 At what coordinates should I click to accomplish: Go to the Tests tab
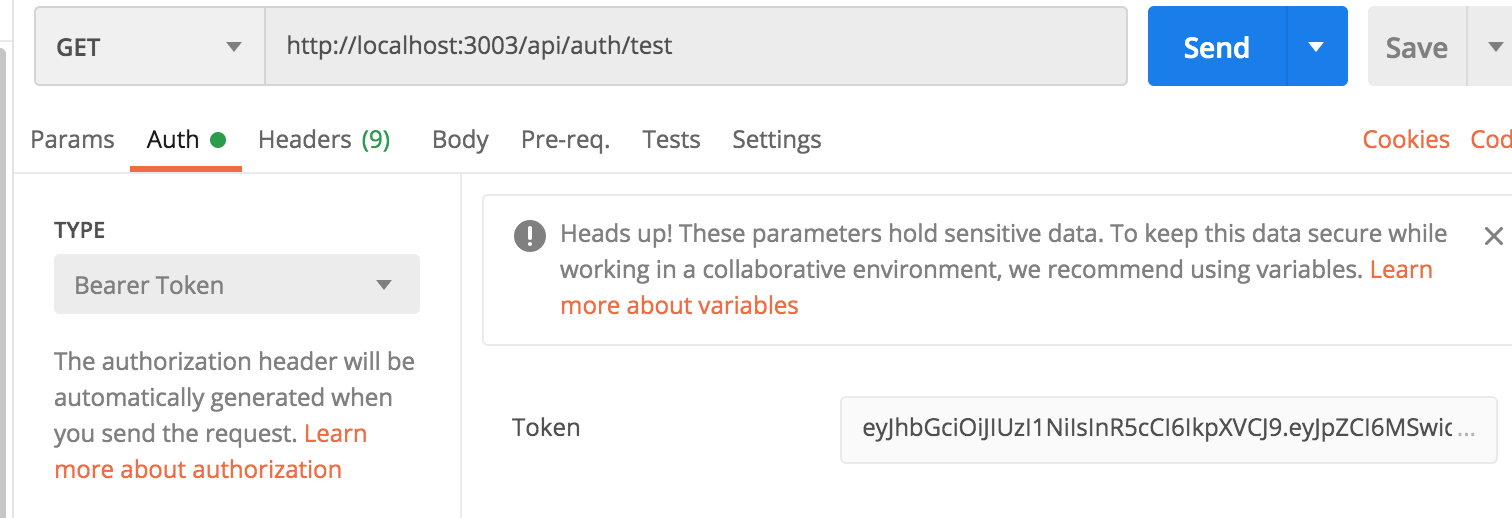pyautogui.click(x=671, y=139)
